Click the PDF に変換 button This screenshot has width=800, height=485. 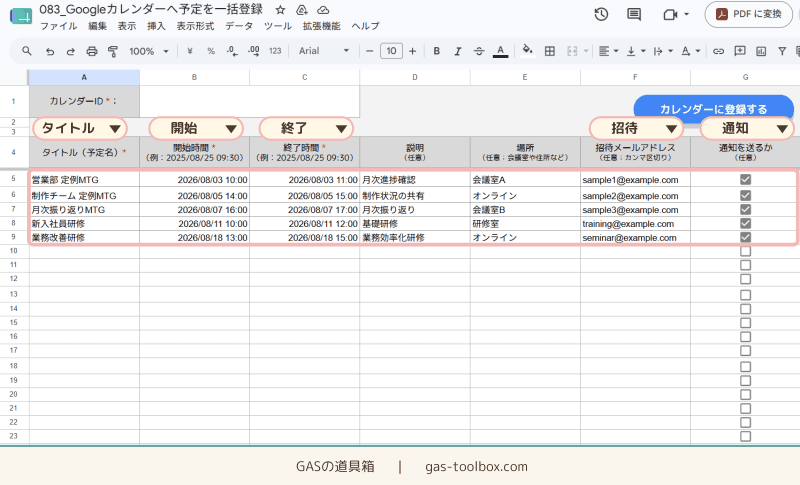point(748,14)
